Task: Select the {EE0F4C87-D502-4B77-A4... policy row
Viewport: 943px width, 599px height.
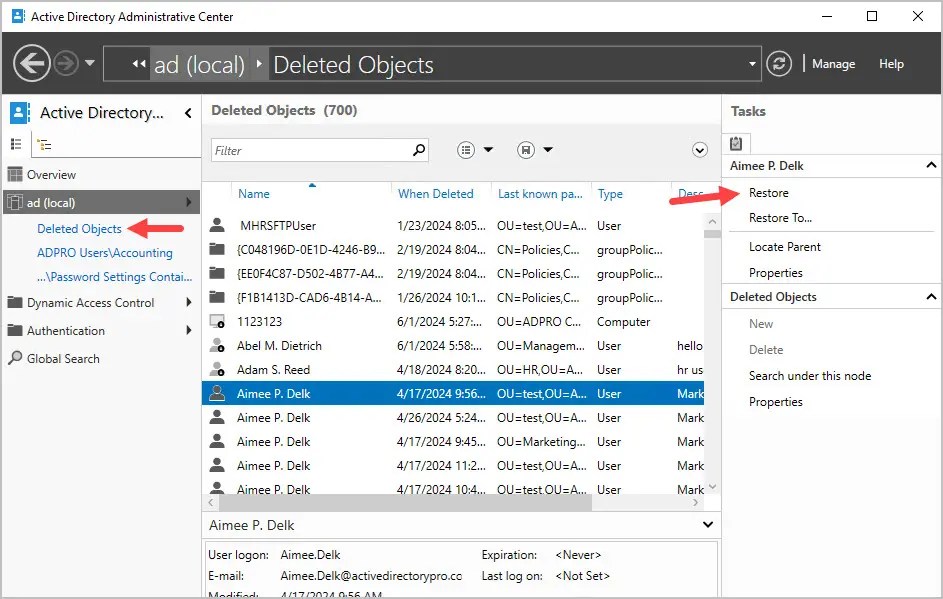Action: pos(453,274)
